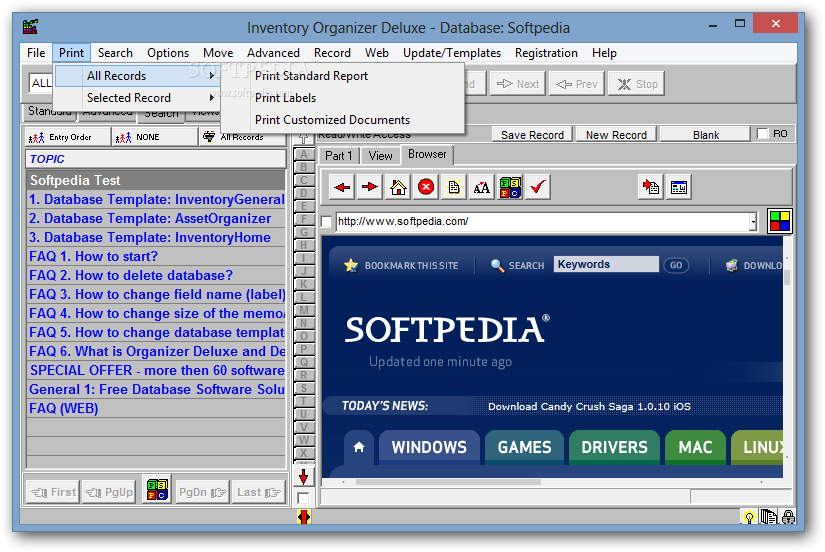
Task: Select Print Labels menu item
Action: tap(343, 98)
